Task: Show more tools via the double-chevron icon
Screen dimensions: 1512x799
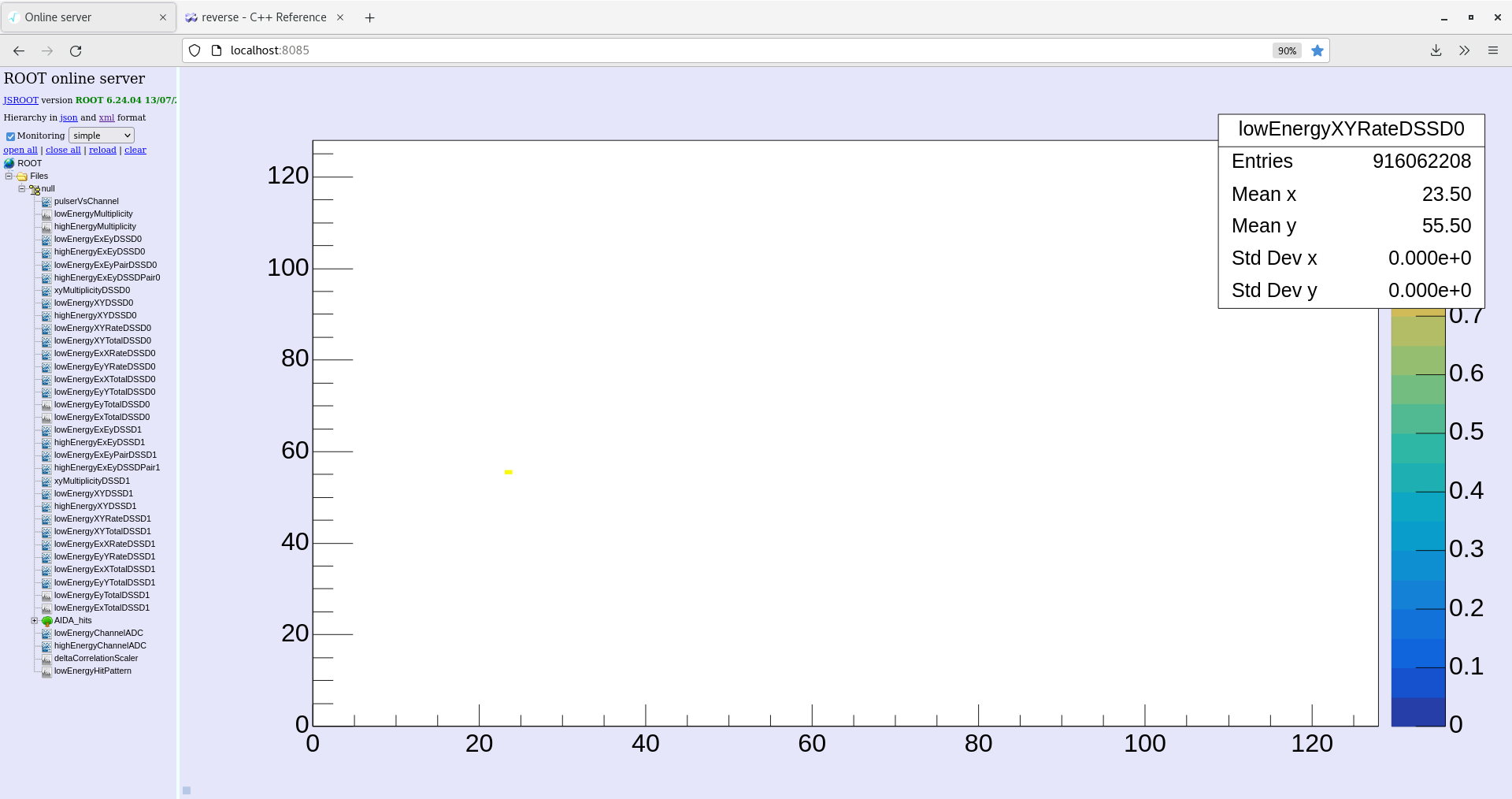Action: point(1464,50)
